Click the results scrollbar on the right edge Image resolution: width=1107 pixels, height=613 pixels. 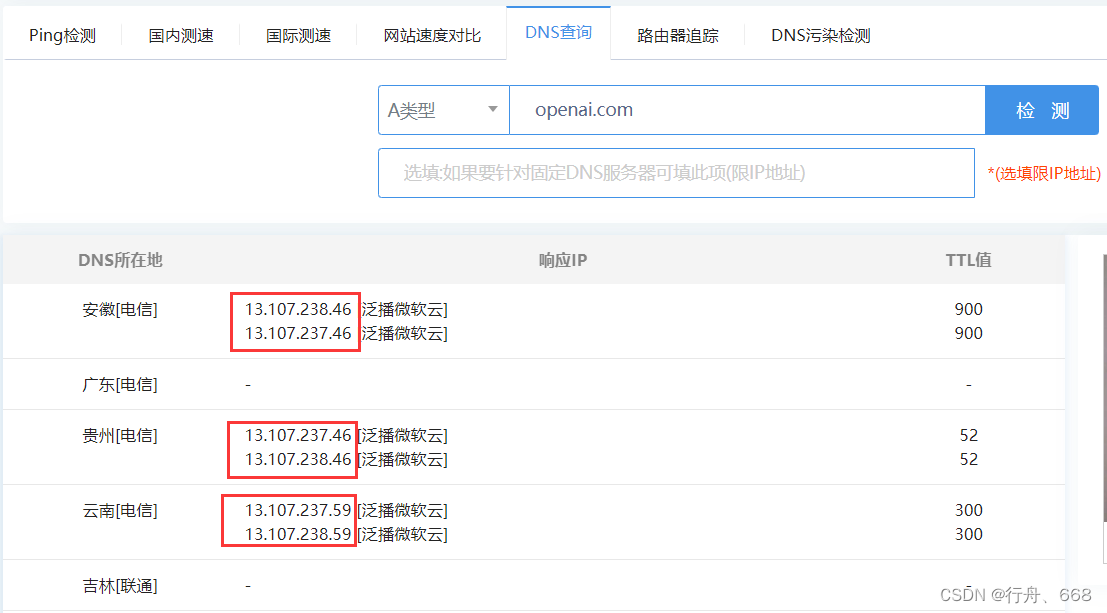pos(1104,388)
